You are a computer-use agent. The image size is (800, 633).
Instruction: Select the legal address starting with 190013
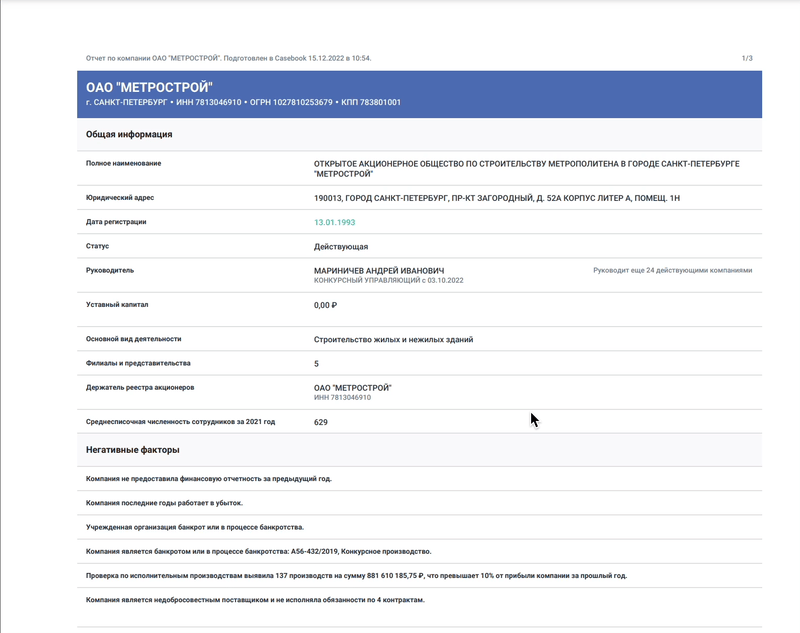pos(497,198)
